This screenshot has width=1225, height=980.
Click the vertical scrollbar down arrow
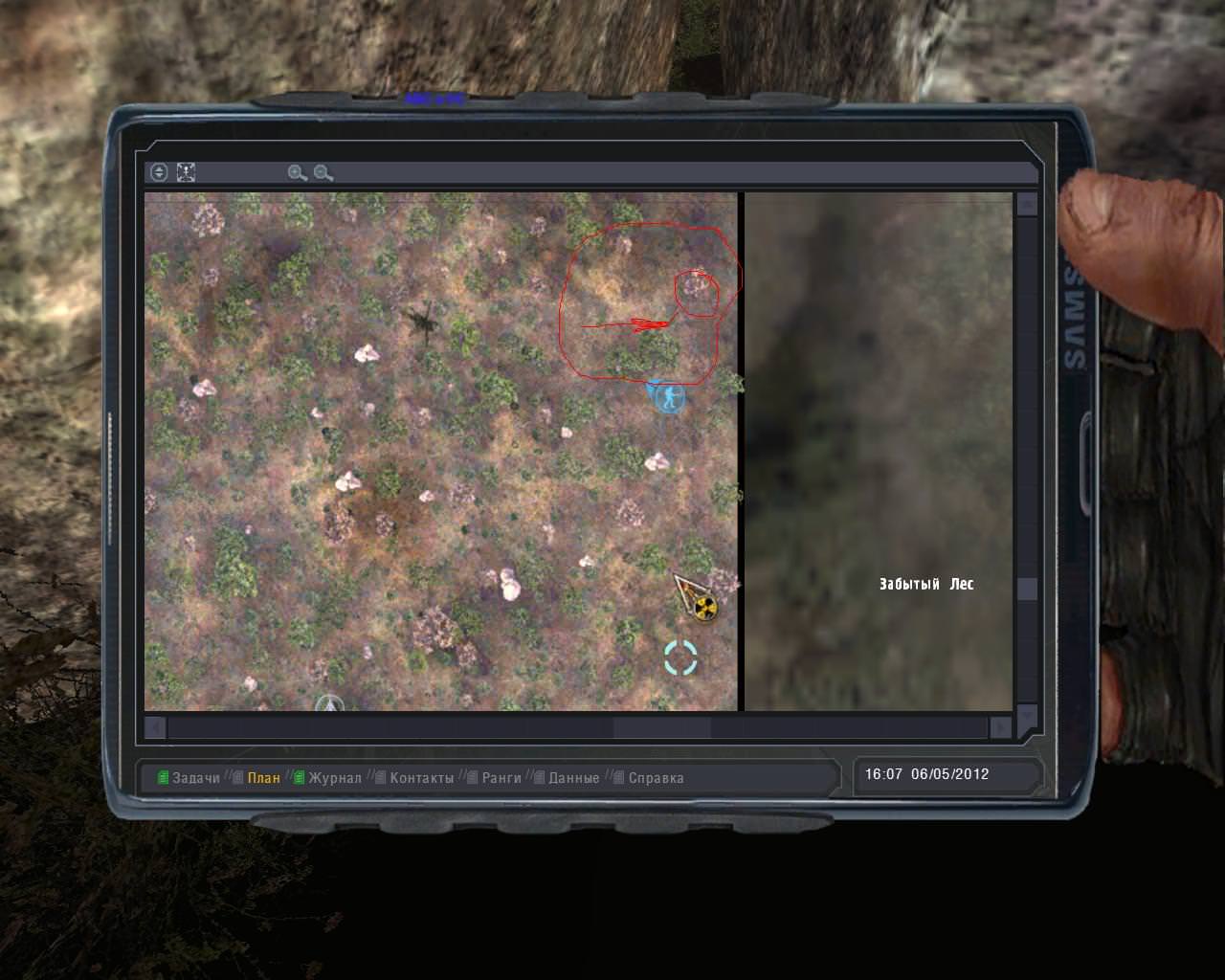point(1027,715)
